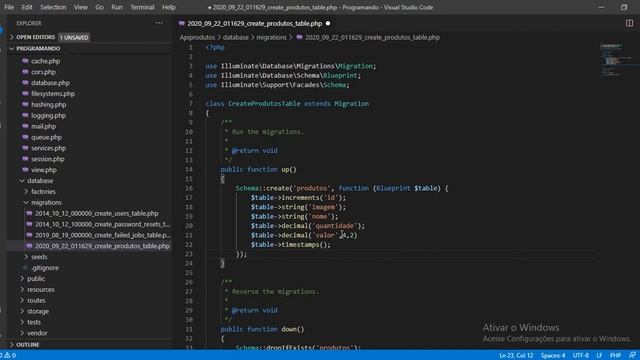Click the file name in breadcrumb
The width and height of the screenshot is (640, 360).
(x=372, y=37)
